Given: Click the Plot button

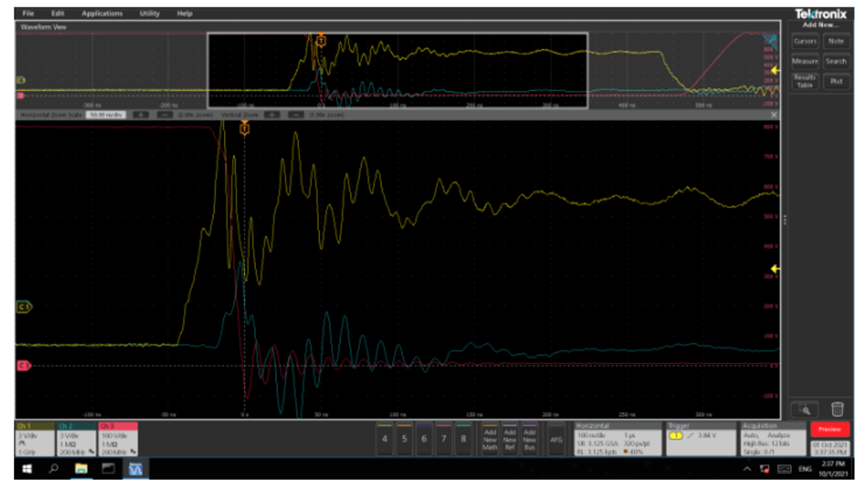Looking at the screenshot, I should click(836, 81).
